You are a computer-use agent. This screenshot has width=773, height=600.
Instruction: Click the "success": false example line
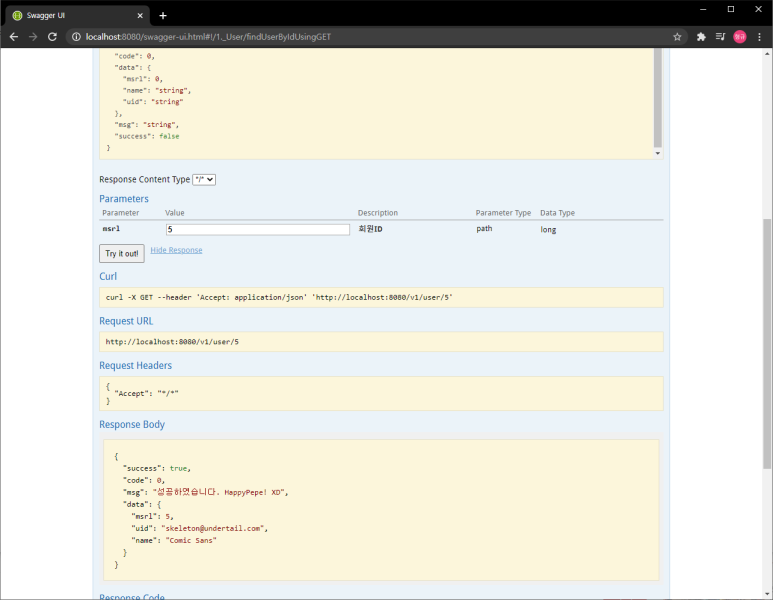pos(147,136)
